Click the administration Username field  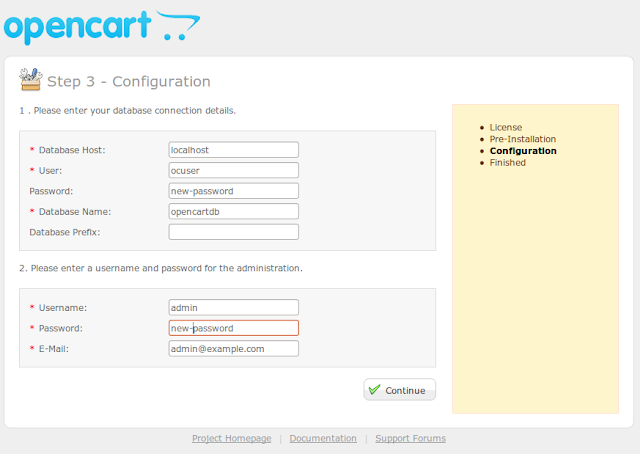pyautogui.click(x=234, y=307)
